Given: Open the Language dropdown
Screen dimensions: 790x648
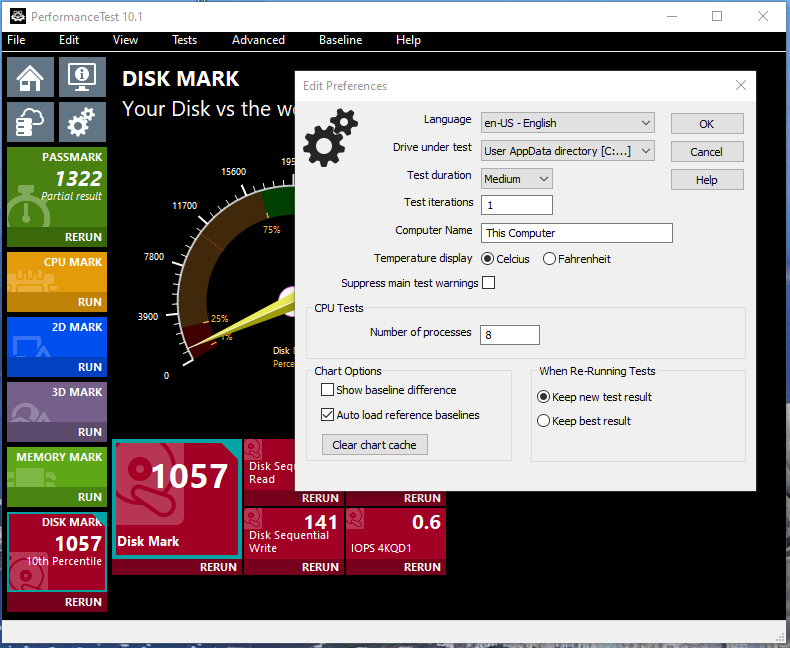Looking at the screenshot, I should coord(567,123).
